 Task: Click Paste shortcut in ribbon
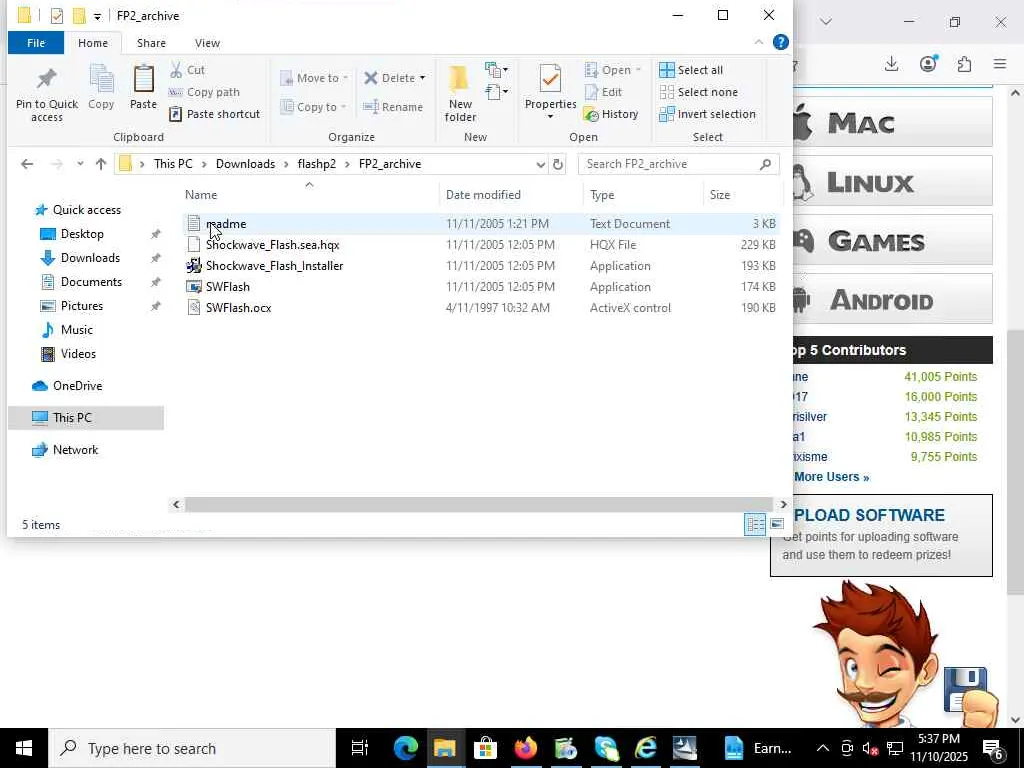215,114
